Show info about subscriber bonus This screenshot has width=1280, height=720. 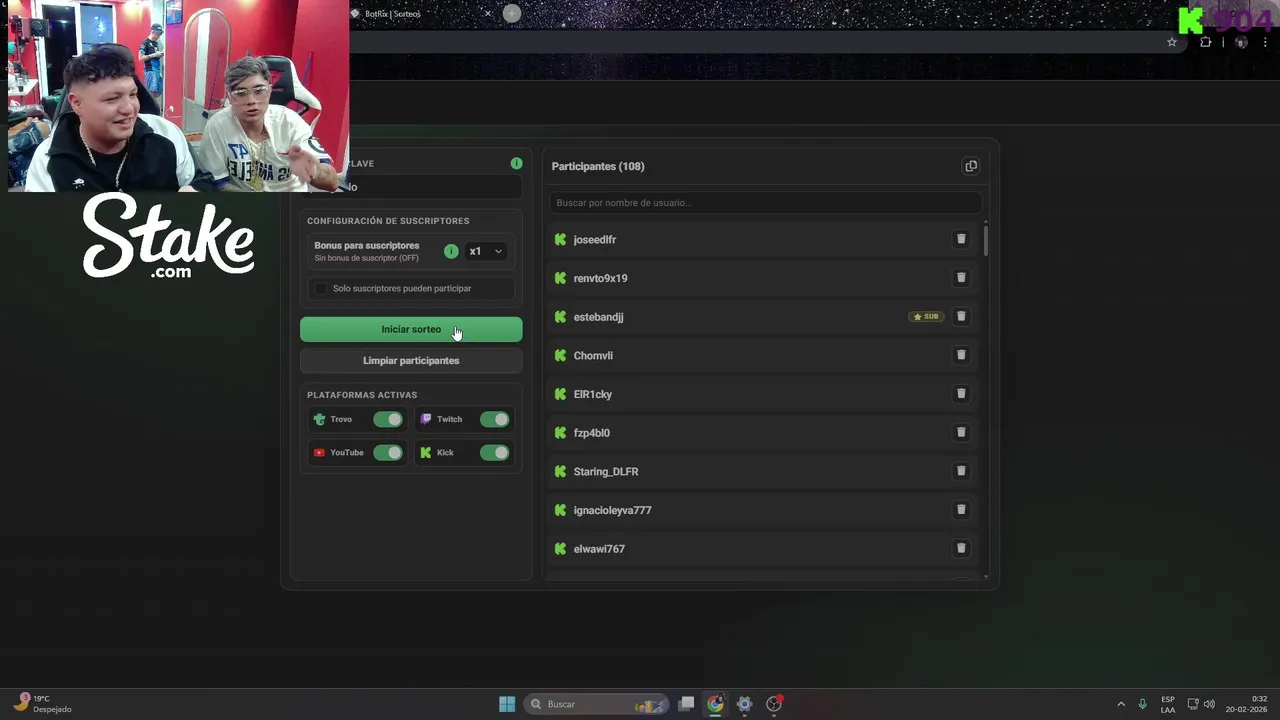click(x=451, y=251)
